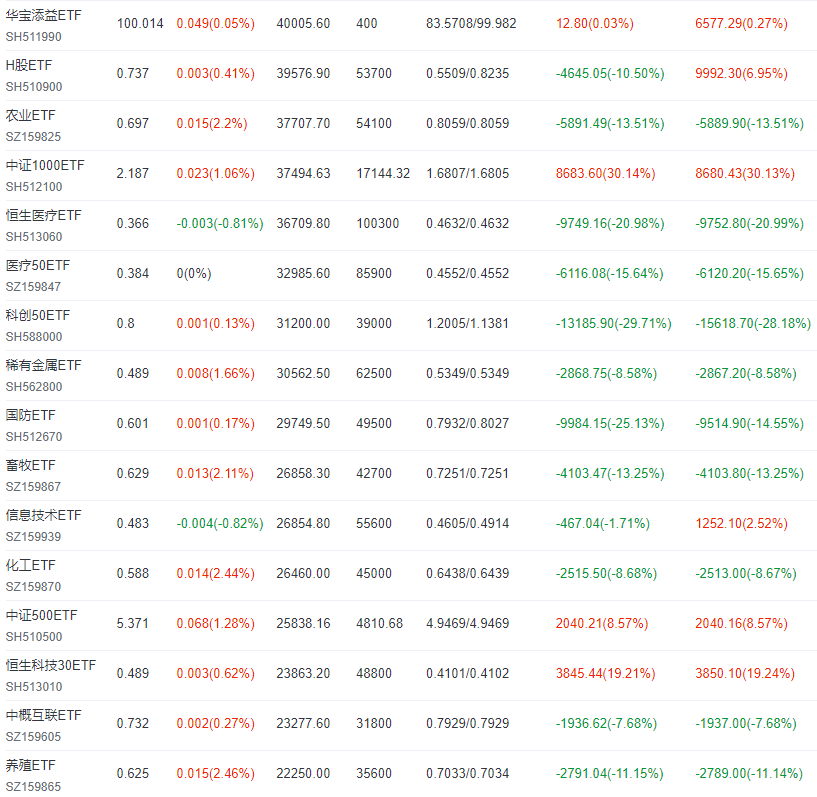This screenshot has width=817, height=797.
Task: Select profit value 8683.60(30.14%)
Action: 605,173
